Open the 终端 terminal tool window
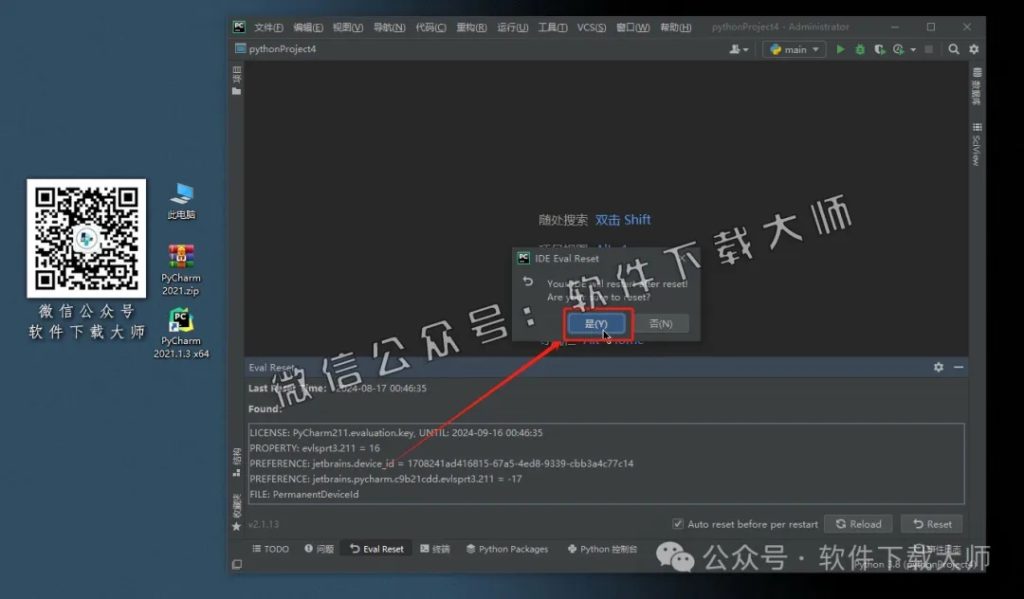The image size is (1024, 599). tap(437, 548)
